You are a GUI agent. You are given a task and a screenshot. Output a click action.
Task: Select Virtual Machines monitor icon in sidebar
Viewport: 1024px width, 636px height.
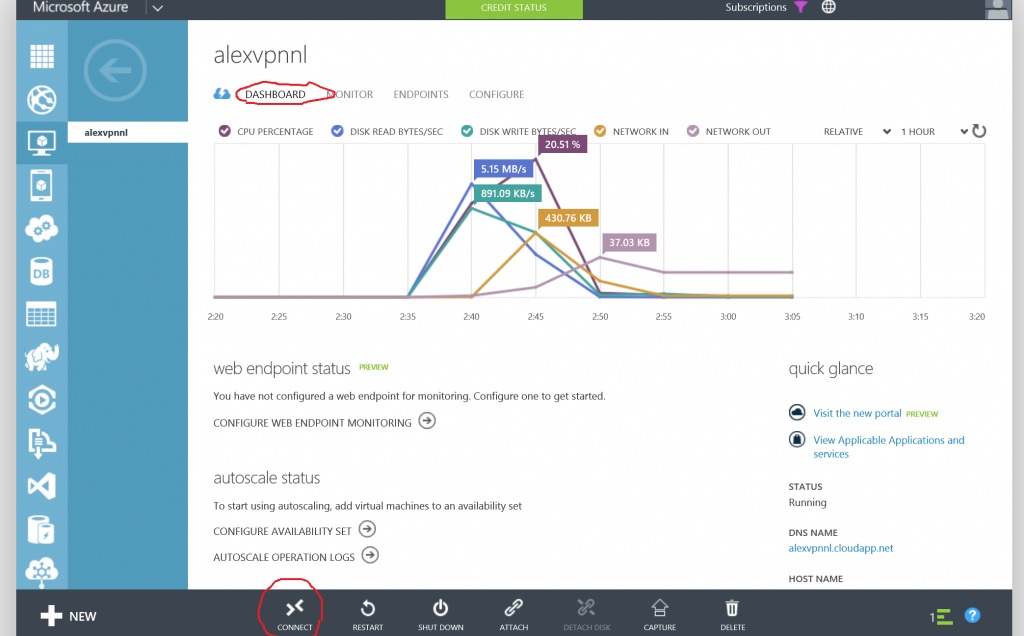coord(42,142)
